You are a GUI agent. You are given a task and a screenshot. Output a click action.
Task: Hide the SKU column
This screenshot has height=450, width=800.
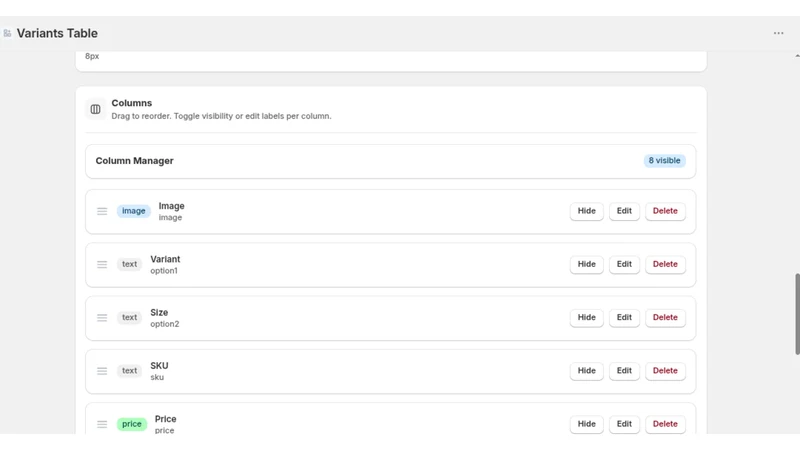[586, 371]
